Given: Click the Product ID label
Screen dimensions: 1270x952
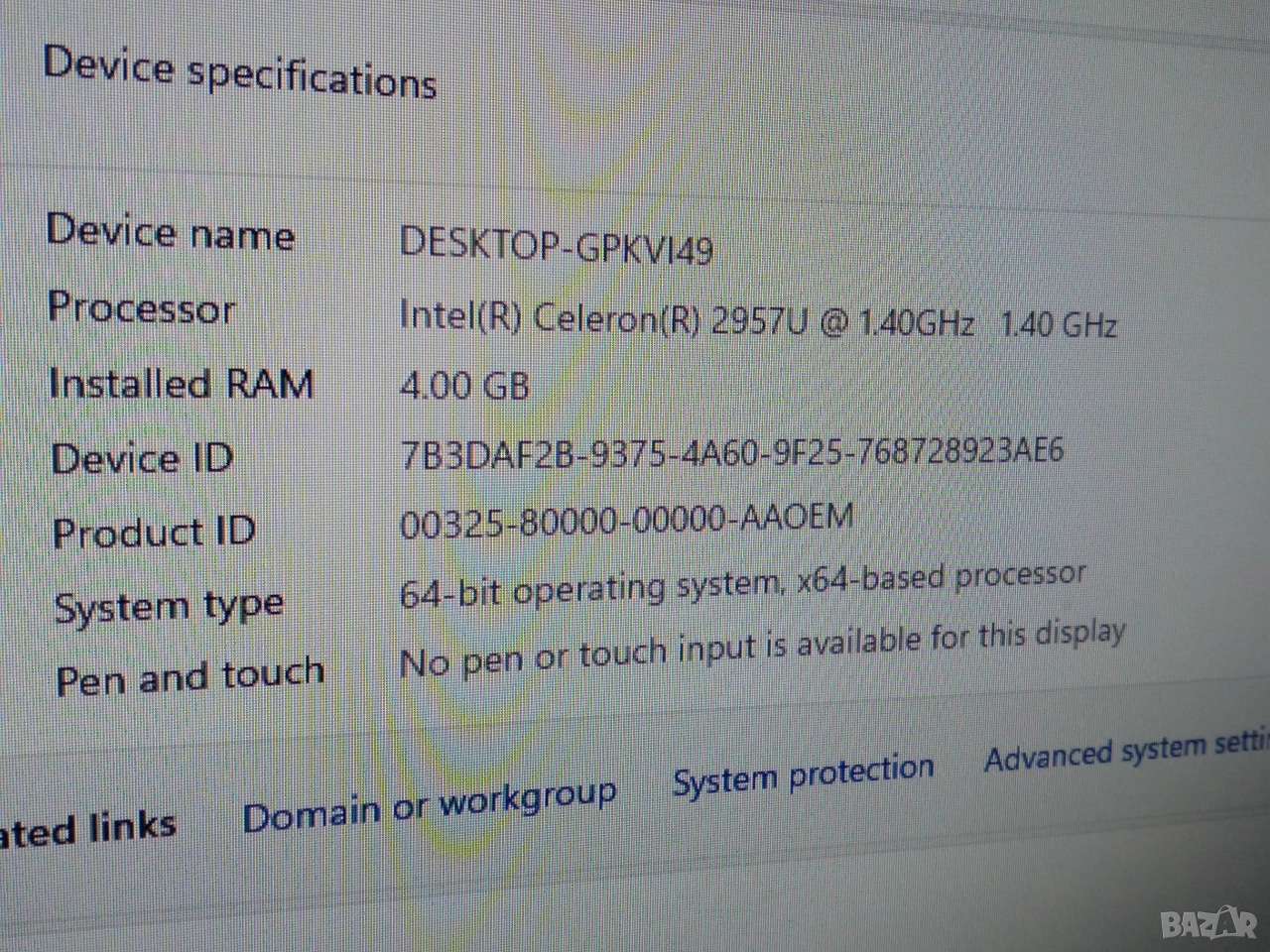Looking at the screenshot, I should (x=154, y=534).
